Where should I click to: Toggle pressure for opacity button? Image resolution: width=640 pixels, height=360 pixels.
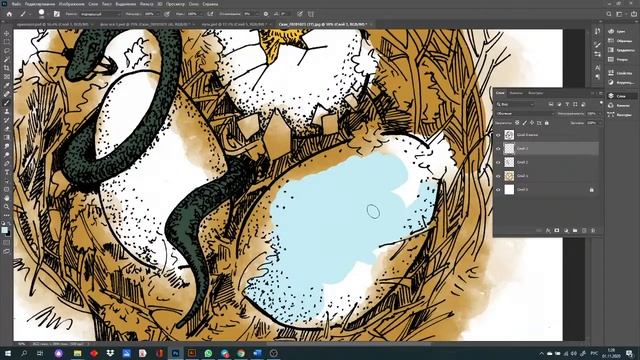point(167,14)
